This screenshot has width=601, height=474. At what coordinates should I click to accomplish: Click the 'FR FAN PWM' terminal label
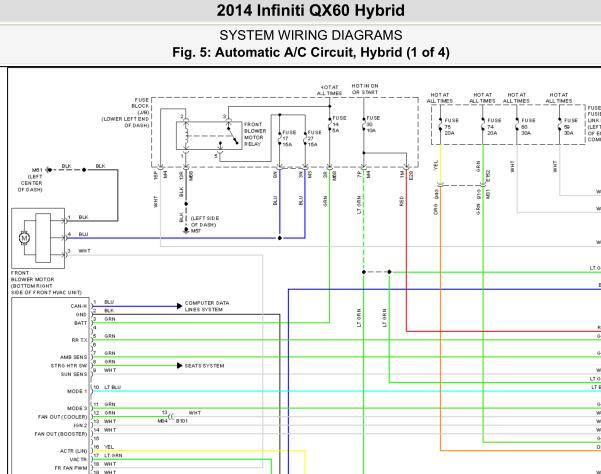pyautogui.click(x=71, y=468)
